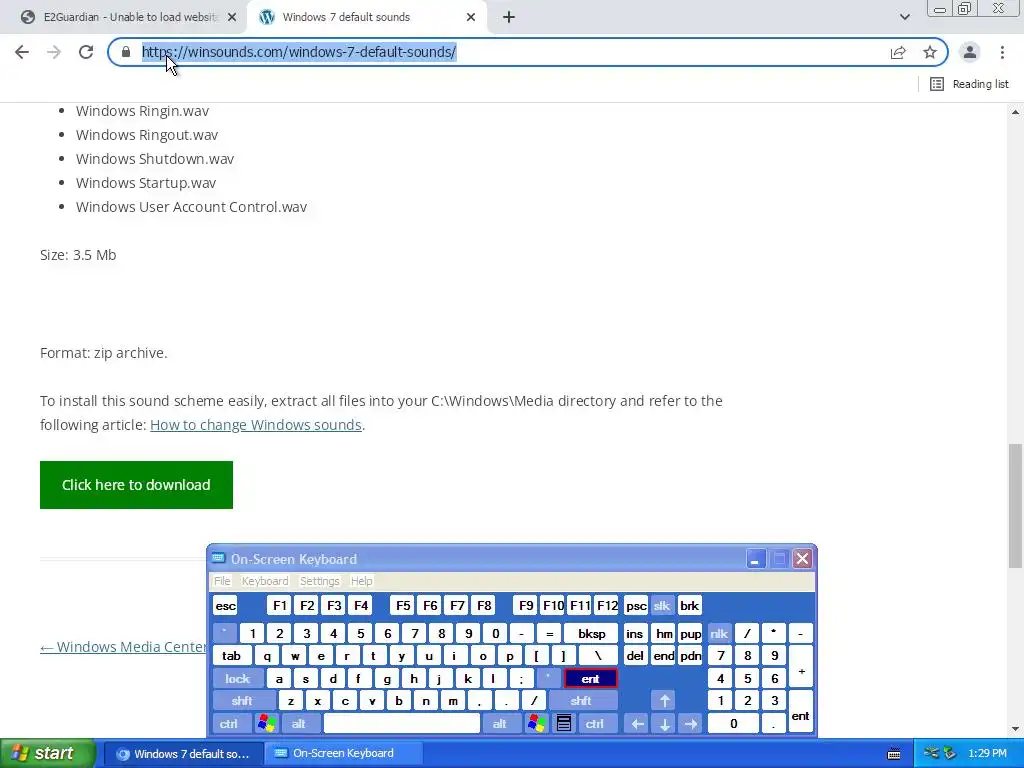1024x768 pixels.
Task: Toggle the slk (scroll lock) key
Action: 662,605
